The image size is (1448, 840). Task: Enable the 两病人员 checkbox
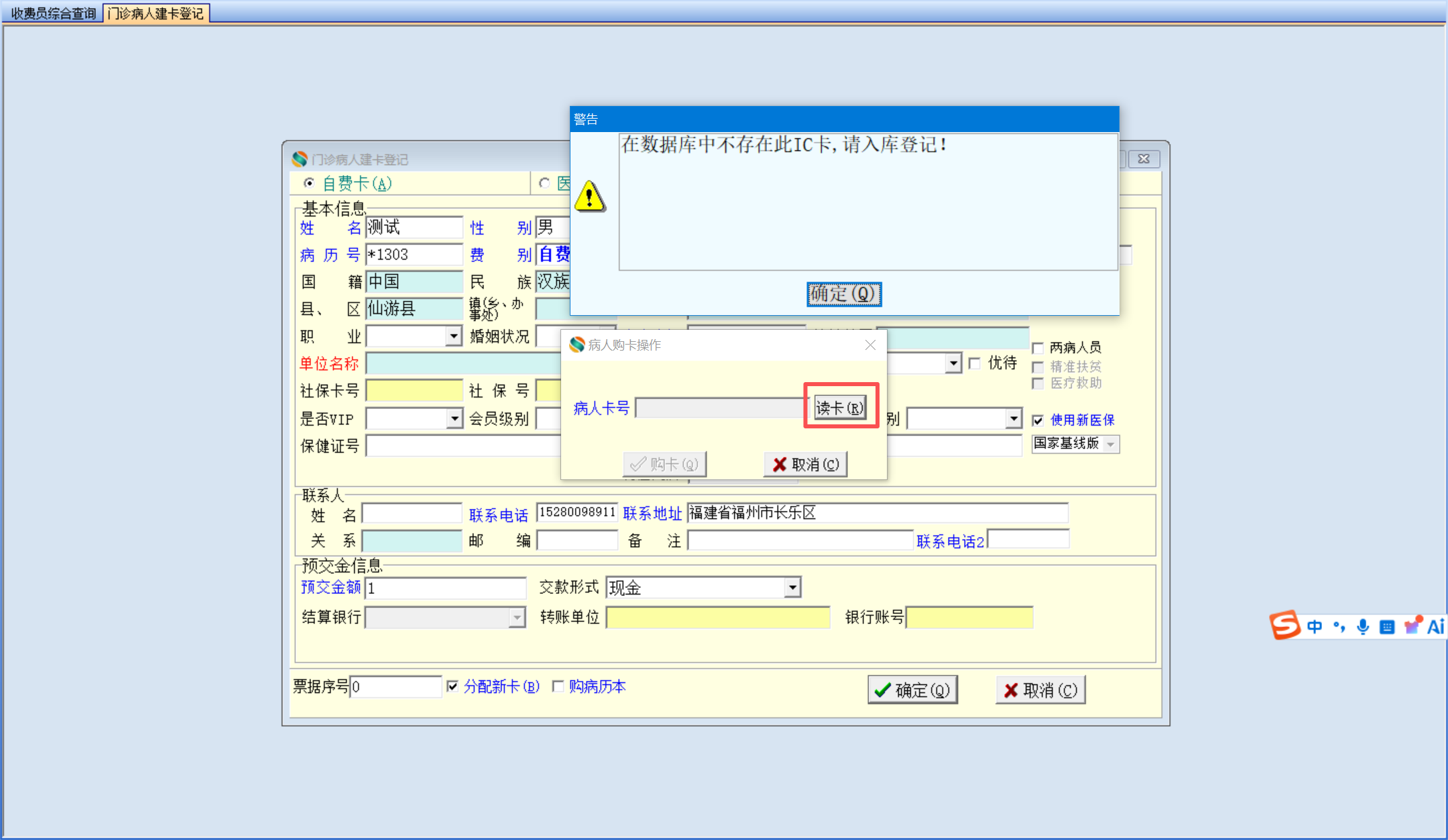pos(1038,348)
